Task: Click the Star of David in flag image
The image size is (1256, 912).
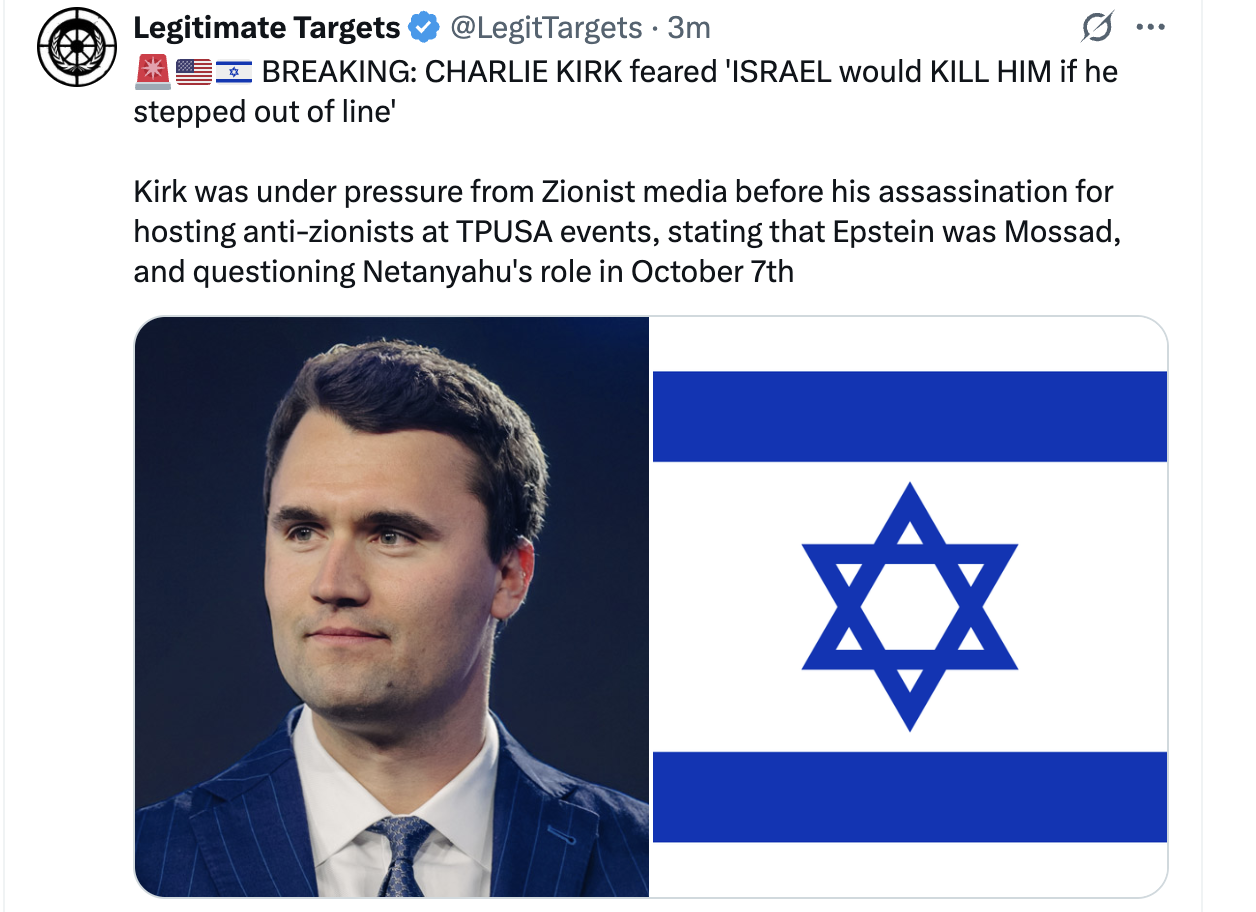Action: click(x=909, y=606)
